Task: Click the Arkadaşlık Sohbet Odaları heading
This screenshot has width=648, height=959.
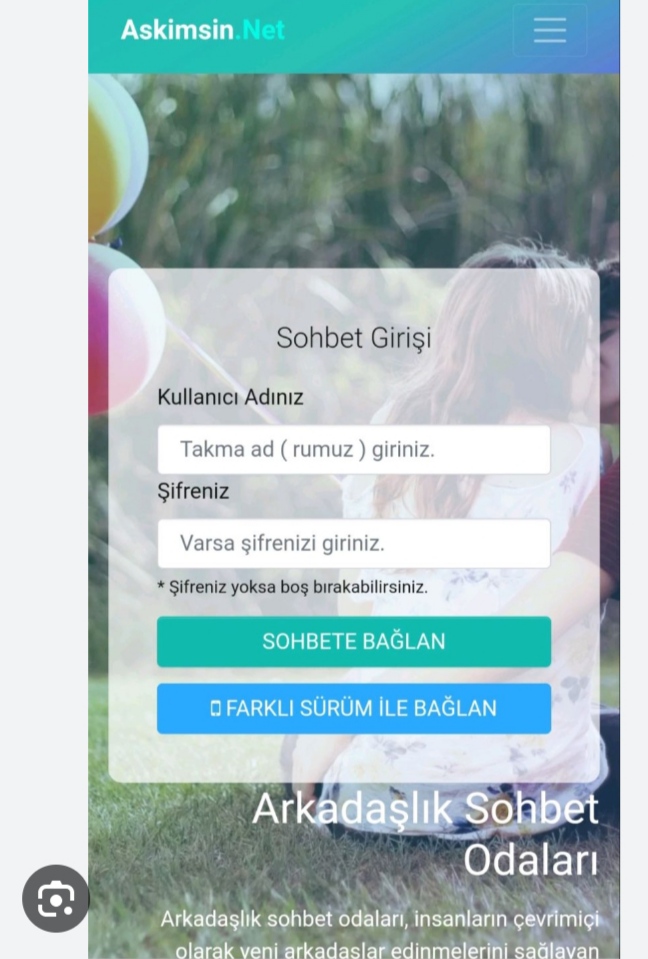Action: pos(425,834)
